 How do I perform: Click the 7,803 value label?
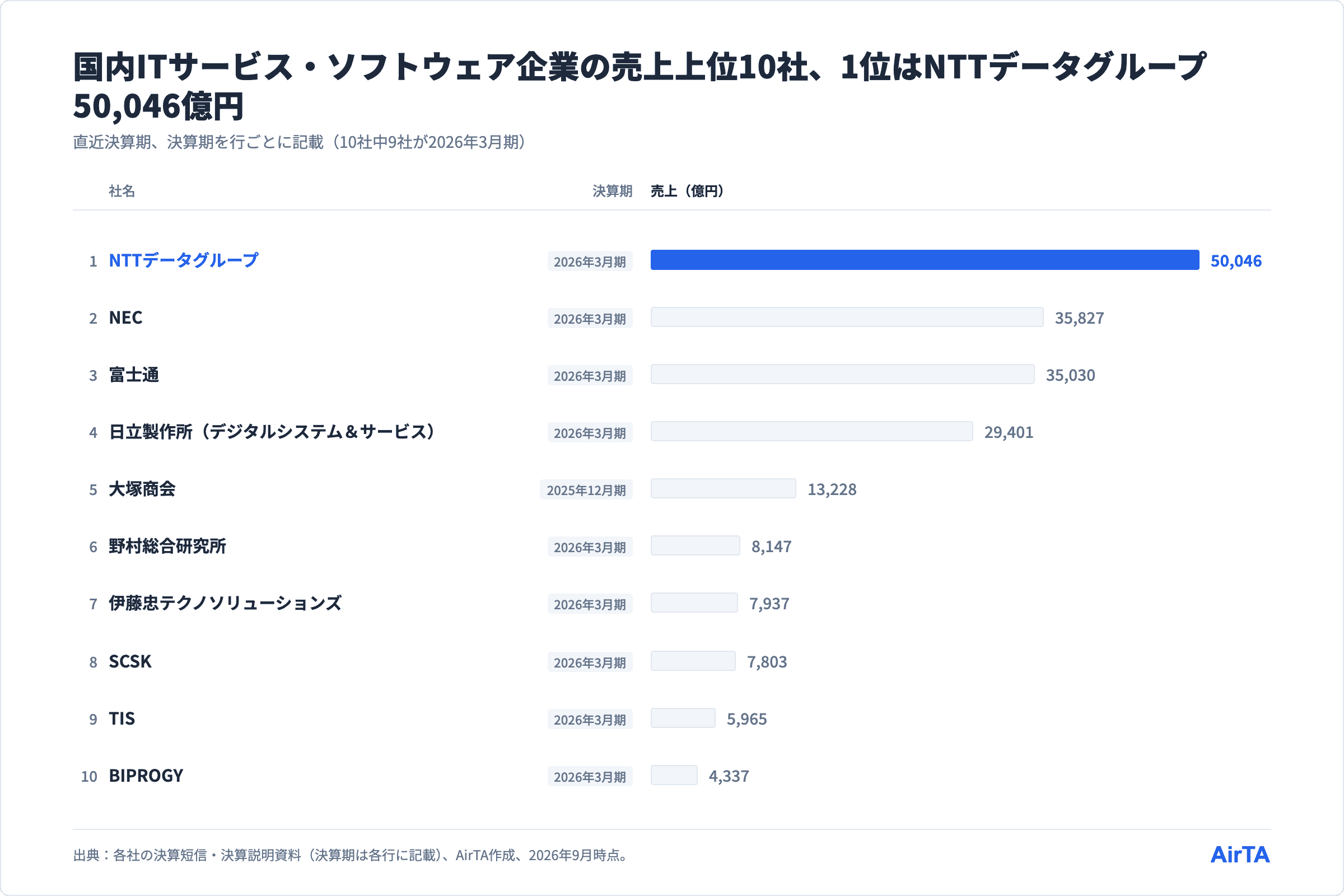pos(767,662)
